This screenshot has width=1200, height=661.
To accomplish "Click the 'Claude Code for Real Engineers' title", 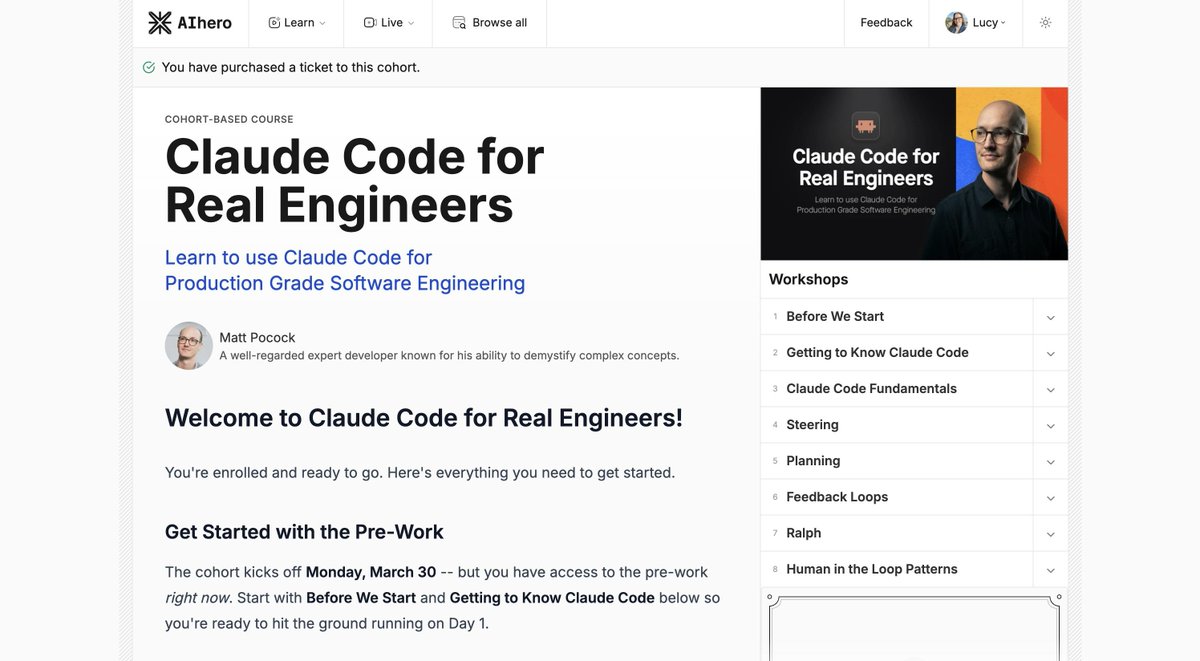I will coord(354,181).
